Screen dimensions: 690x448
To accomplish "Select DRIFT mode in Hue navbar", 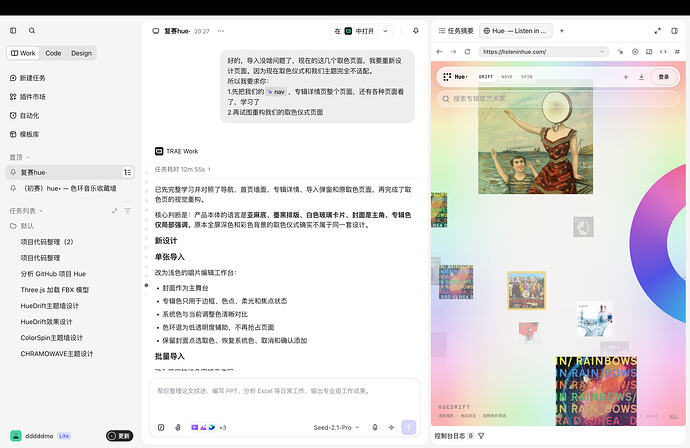I will pyautogui.click(x=486, y=77).
